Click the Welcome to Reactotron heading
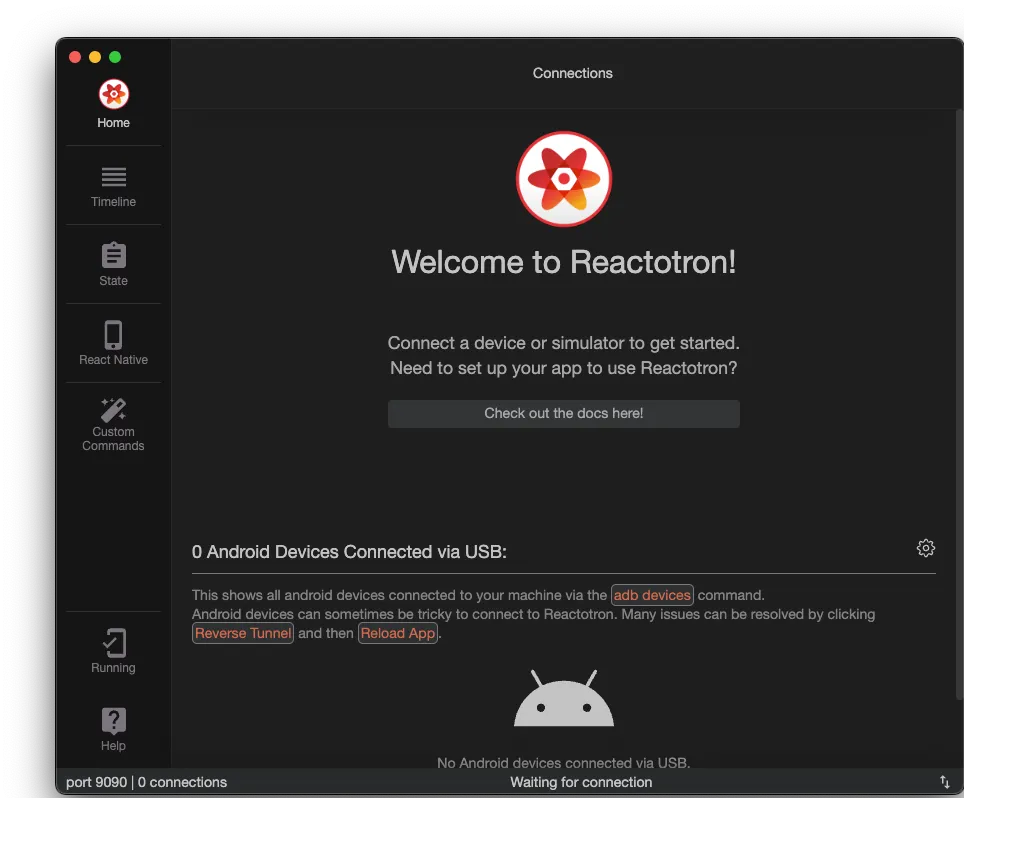Viewport: 1020px width, 868px height. (563, 262)
